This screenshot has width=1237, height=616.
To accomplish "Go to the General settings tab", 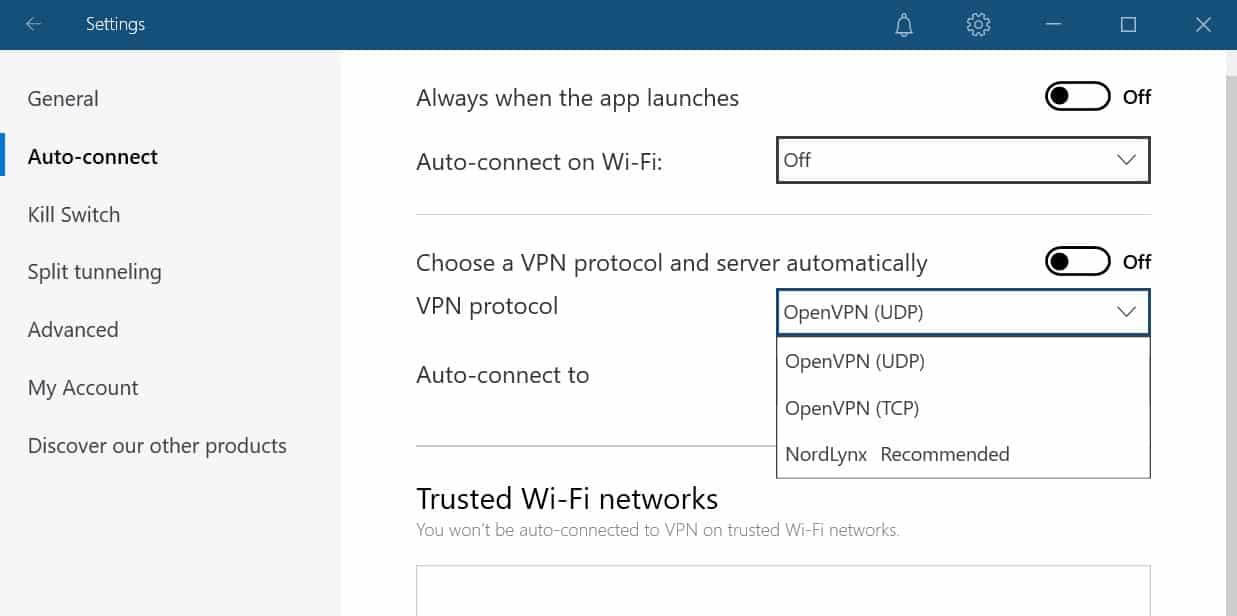I will (62, 98).
